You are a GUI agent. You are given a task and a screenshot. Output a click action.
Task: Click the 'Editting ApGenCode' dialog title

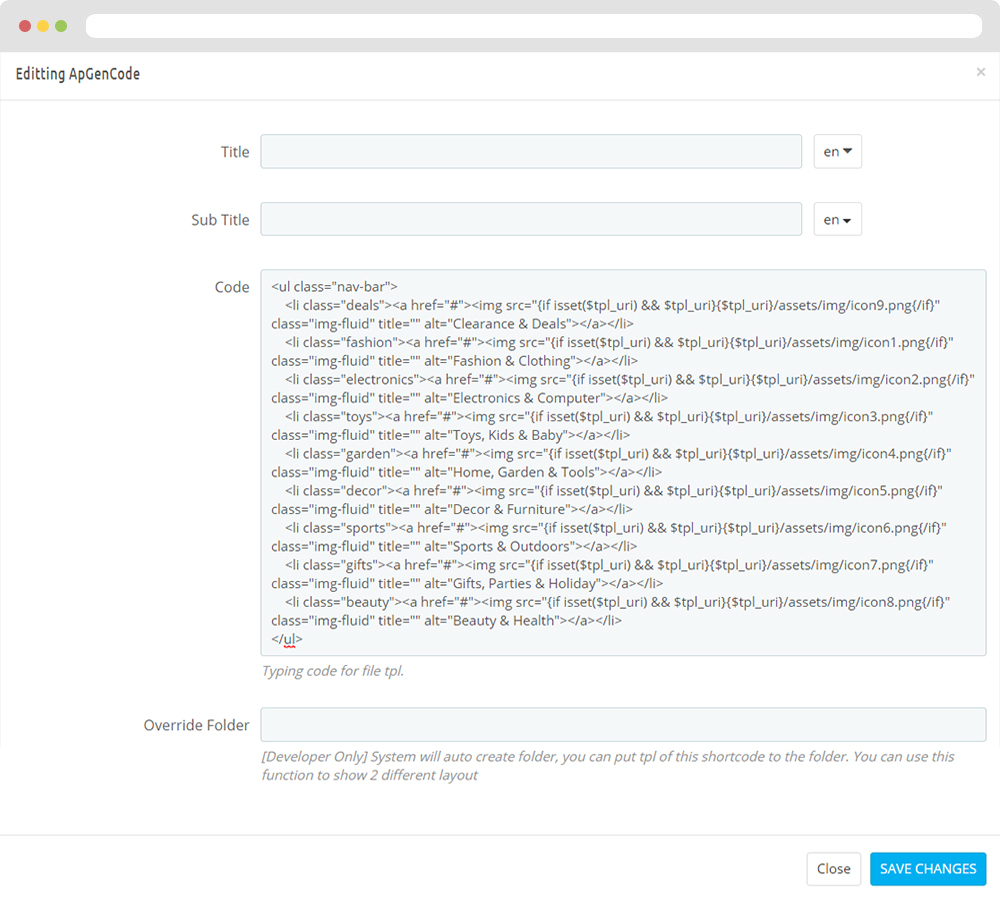tap(78, 74)
